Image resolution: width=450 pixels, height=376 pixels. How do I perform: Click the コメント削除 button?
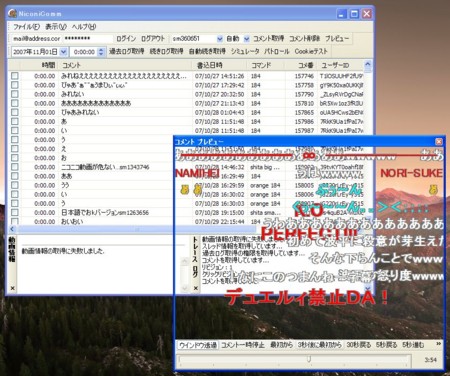304,39
